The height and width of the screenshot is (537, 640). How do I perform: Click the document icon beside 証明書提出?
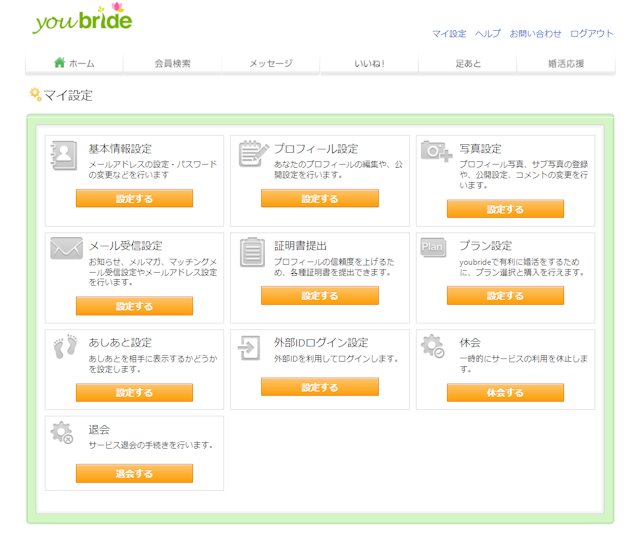250,250
